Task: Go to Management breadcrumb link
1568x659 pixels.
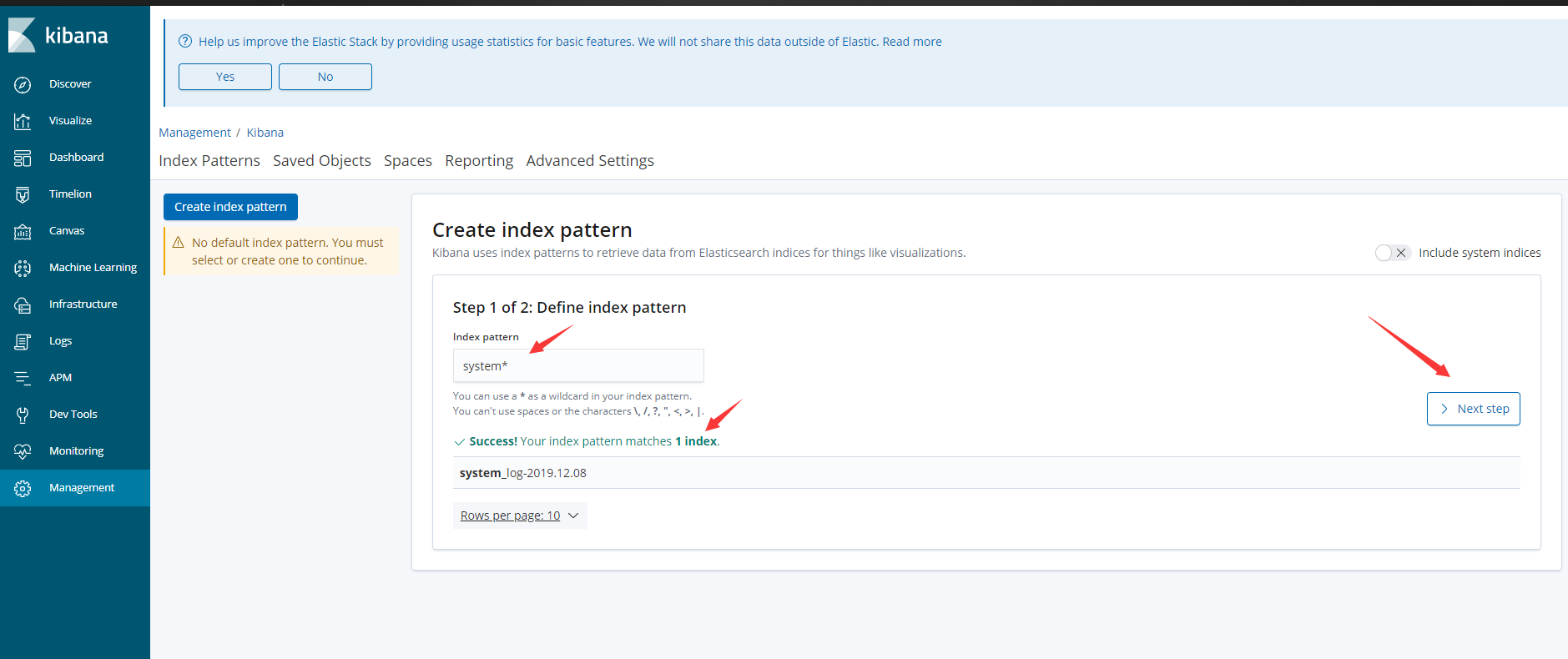Action: (194, 133)
